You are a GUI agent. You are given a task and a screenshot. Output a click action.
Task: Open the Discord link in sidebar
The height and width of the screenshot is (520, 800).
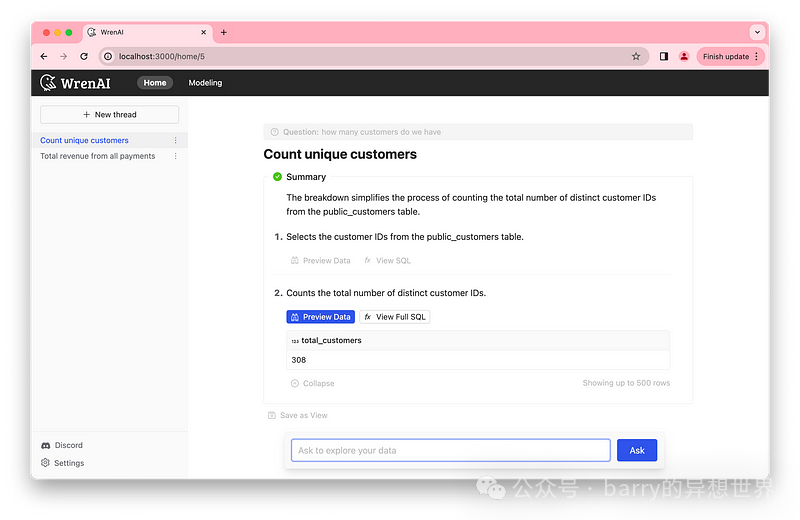coord(62,445)
